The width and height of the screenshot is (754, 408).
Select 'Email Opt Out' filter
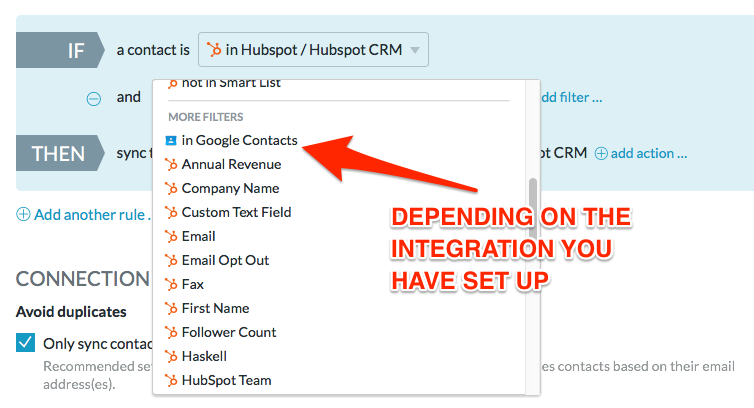226,261
